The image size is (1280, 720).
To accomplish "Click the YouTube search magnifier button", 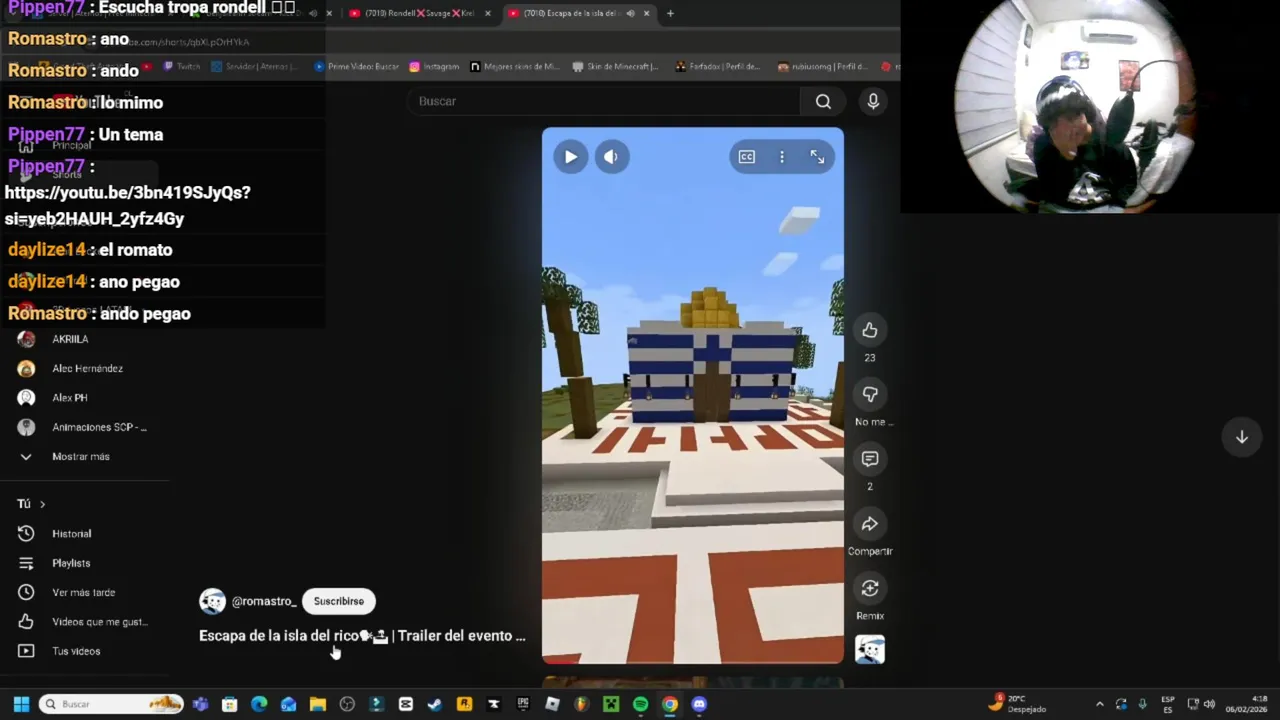I will pos(823,101).
